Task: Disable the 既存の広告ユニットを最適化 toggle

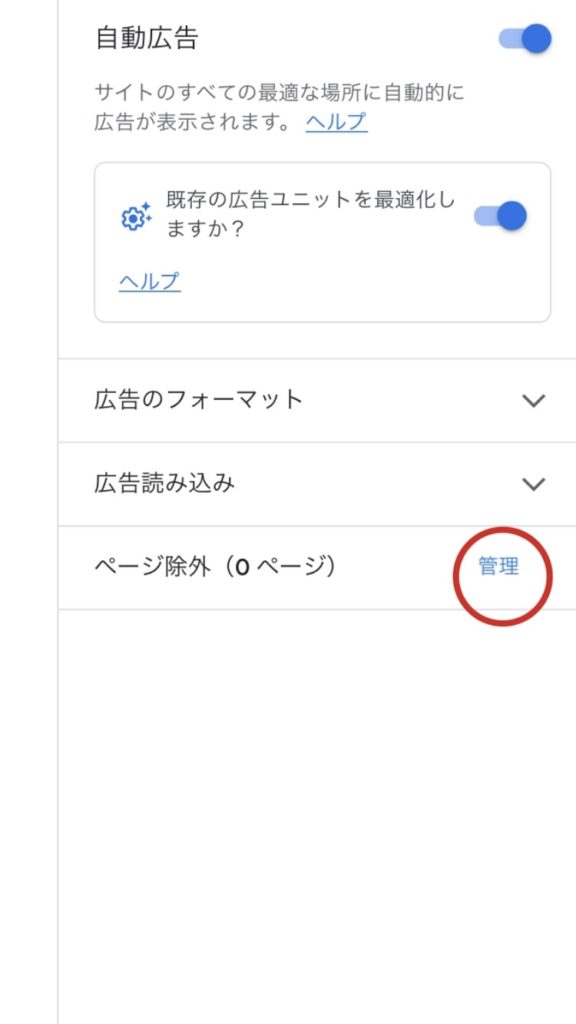Action: coord(500,216)
